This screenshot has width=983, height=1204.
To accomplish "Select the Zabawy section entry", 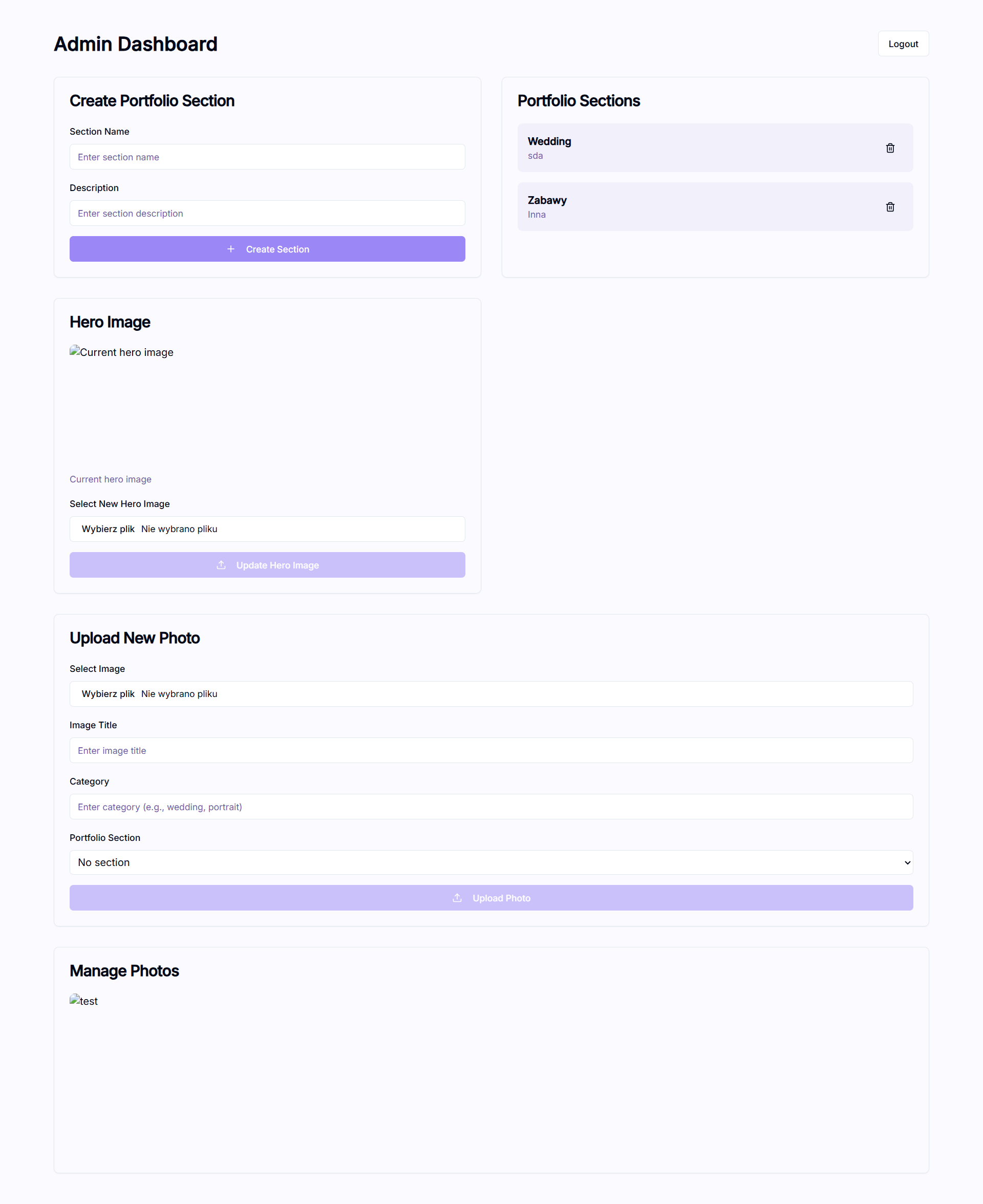I will (715, 207).
